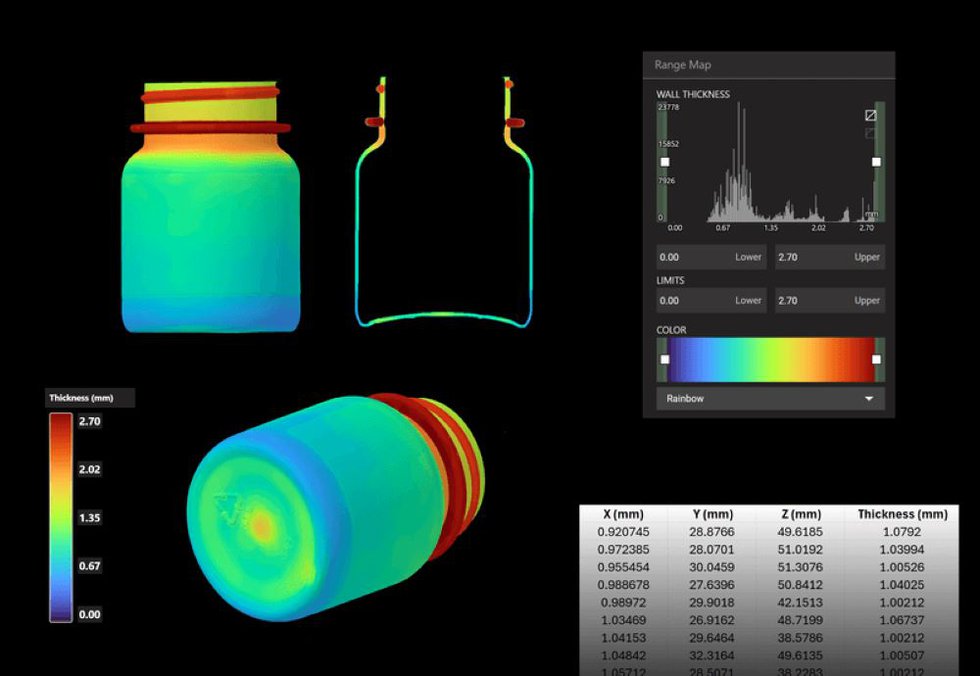
Task: Click the right histogram range slider handle
Action: click(876, 160)
